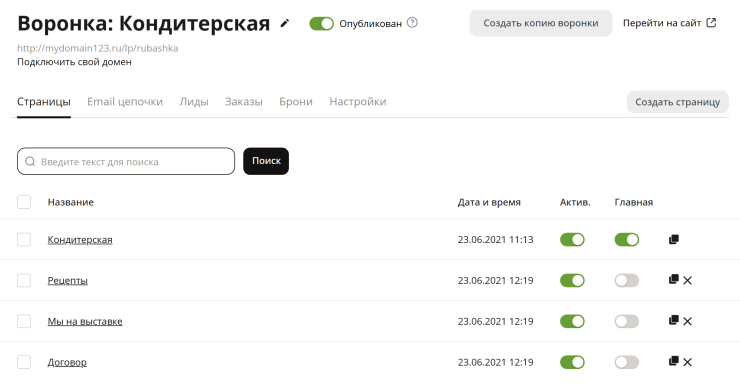
Task: Focus the Введите текст для поиска field
Action: click(x=126, y=161)
